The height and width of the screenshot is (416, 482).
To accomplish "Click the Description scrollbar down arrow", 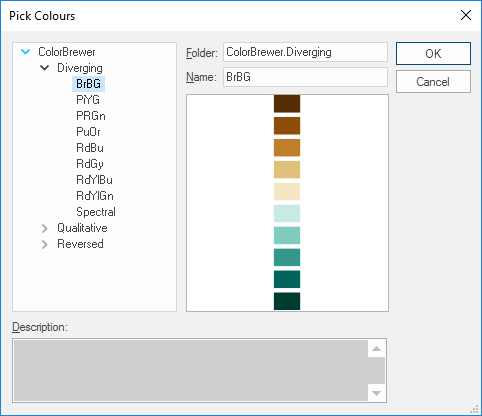I will tap(376, 393).
